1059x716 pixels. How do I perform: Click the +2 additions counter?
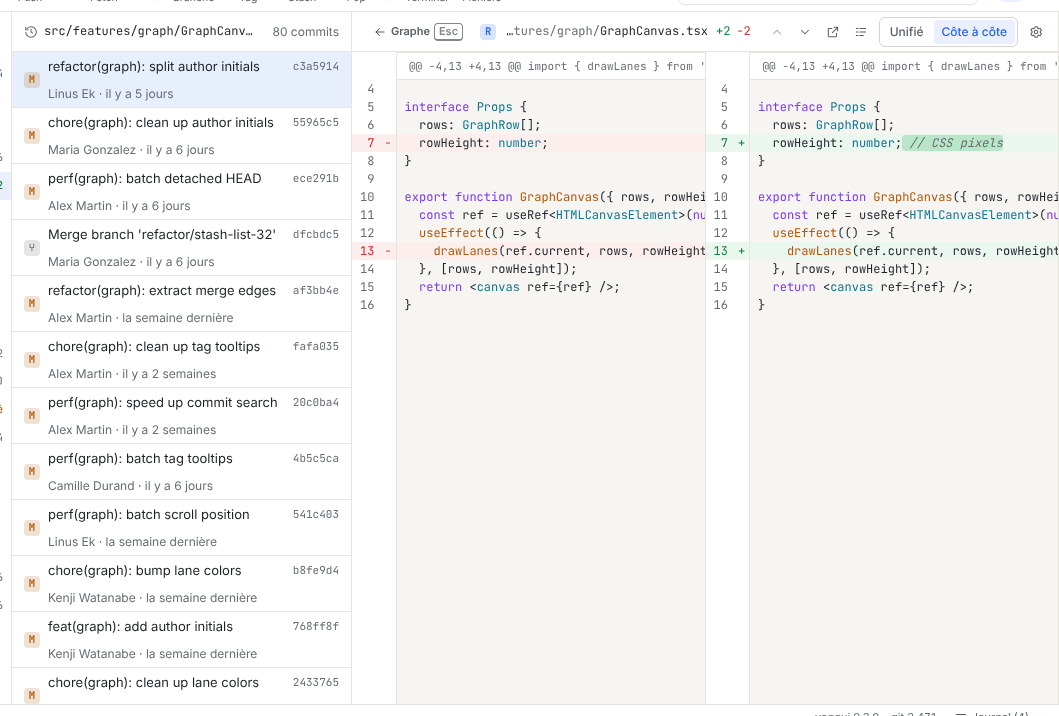pyautogui.click(x=723, y=31)
